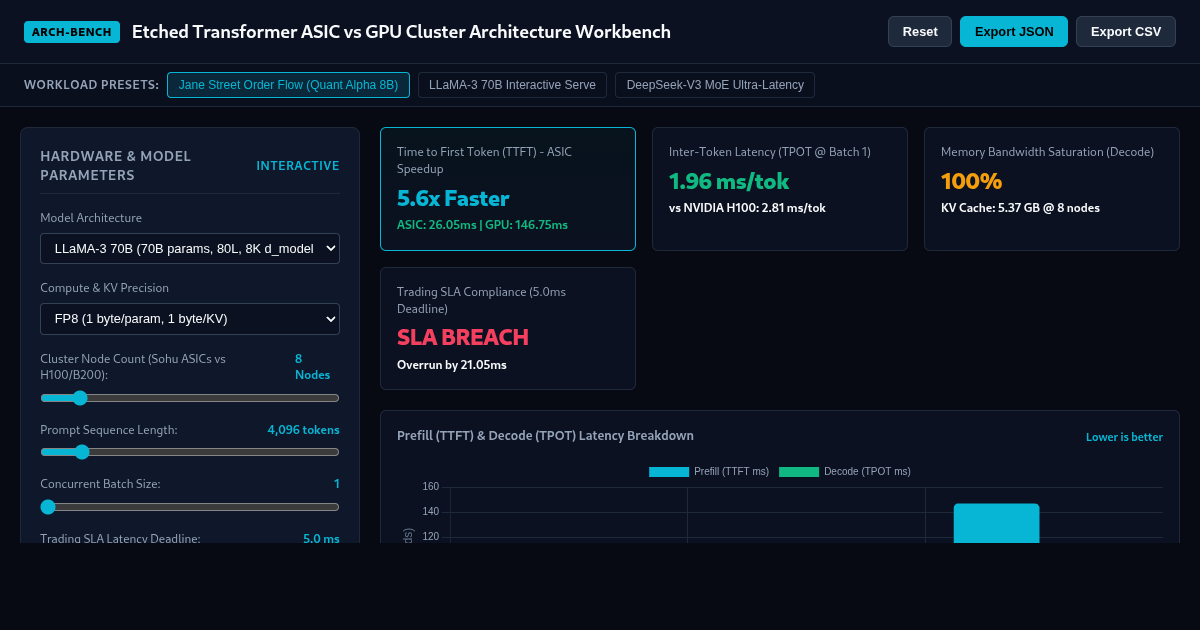Click the tall blue prefill bar in chart

coord(996,523)
